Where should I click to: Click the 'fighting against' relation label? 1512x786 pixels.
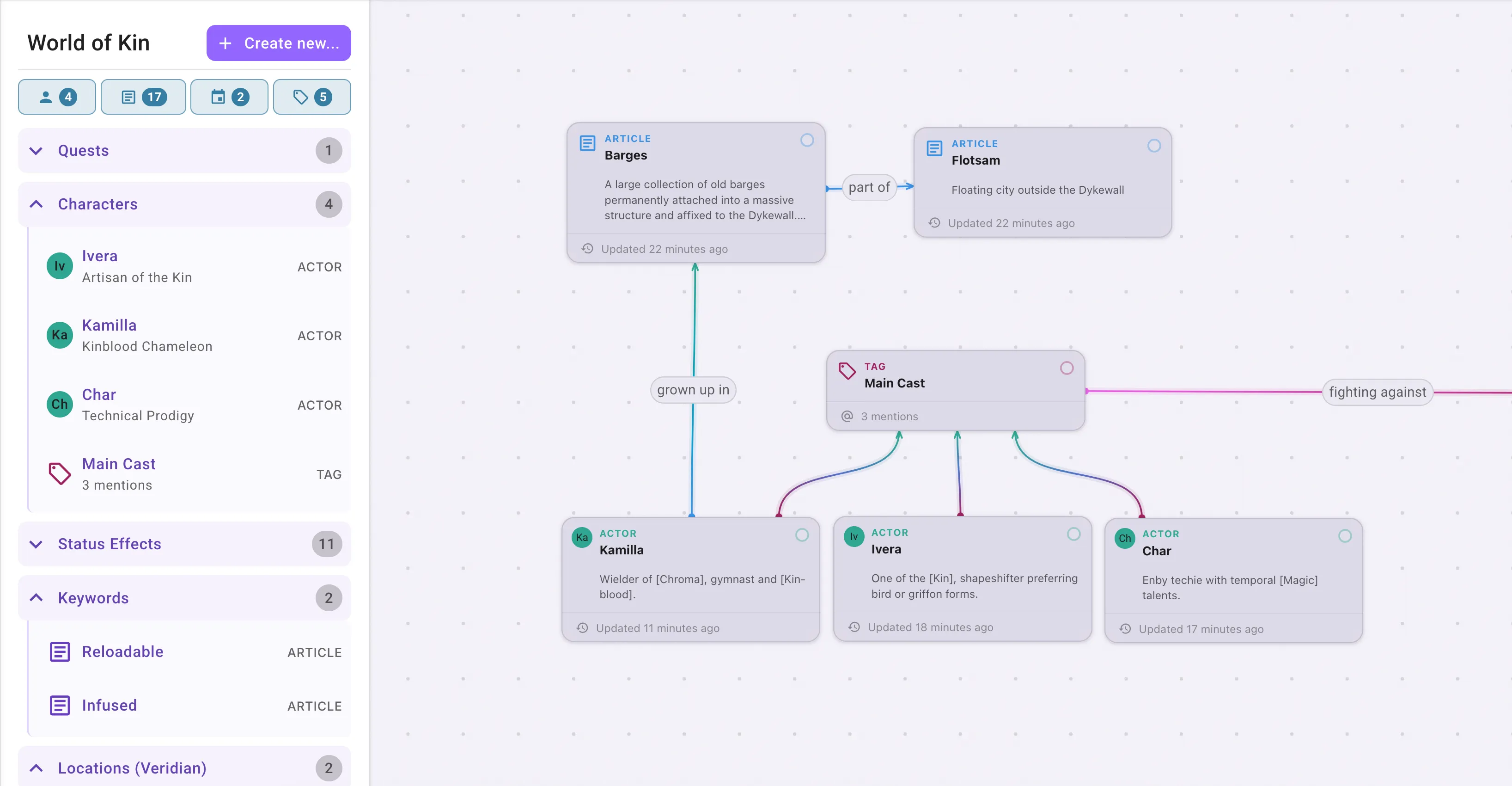(x=1377, y=392)
